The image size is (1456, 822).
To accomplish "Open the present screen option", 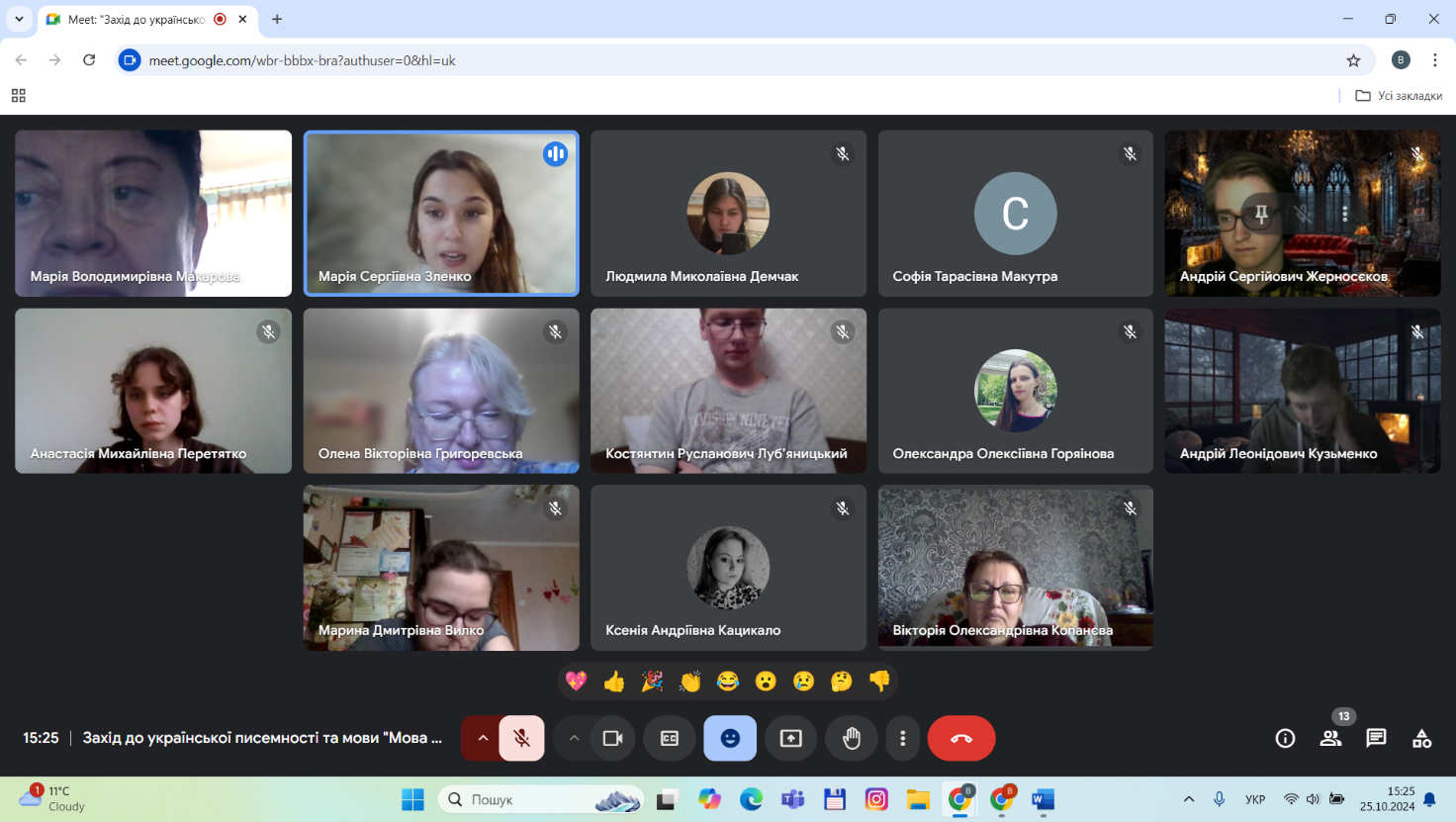I will (790, 738).
